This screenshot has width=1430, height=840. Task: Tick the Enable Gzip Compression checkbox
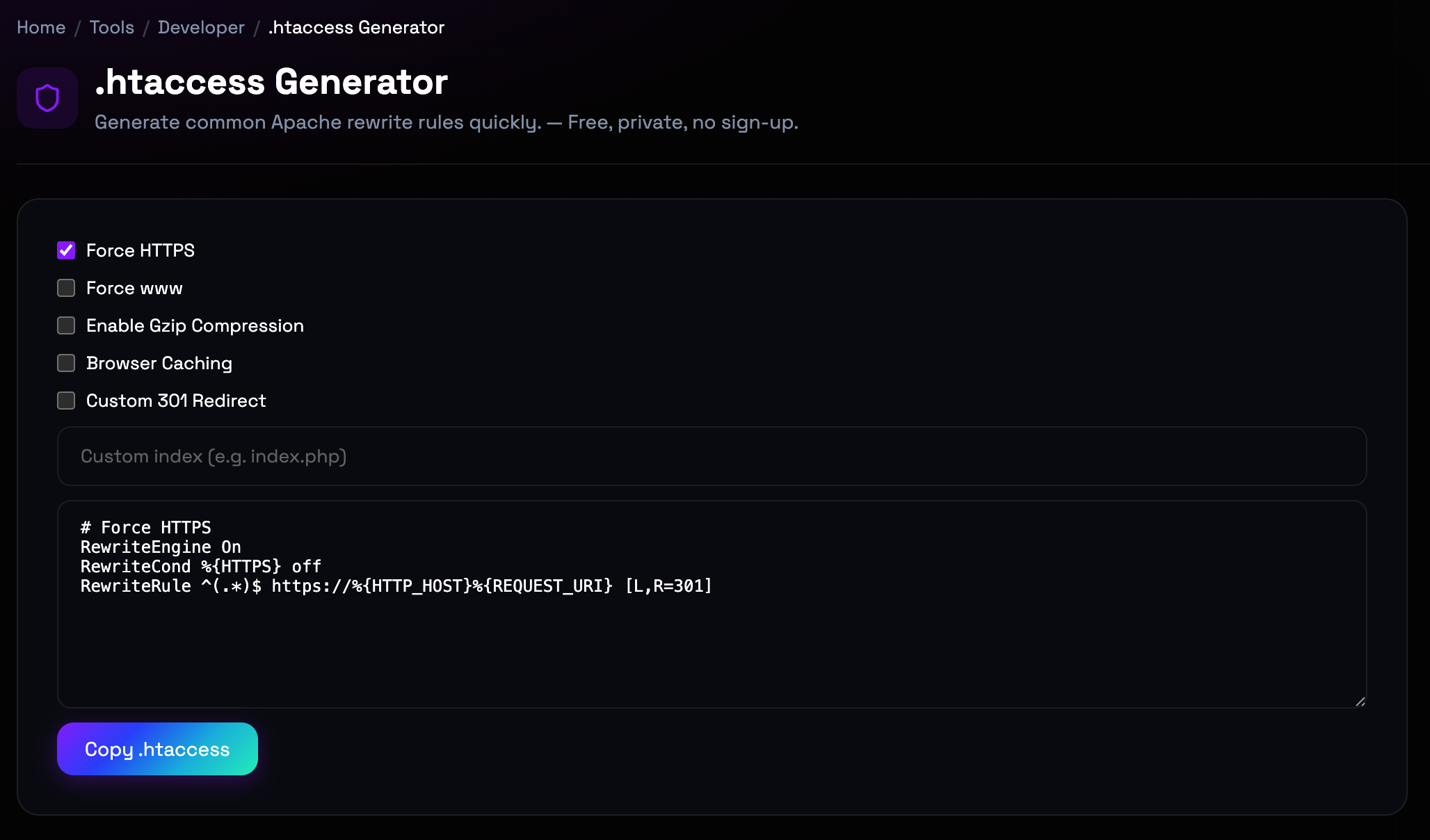click(x=66, y=325)
